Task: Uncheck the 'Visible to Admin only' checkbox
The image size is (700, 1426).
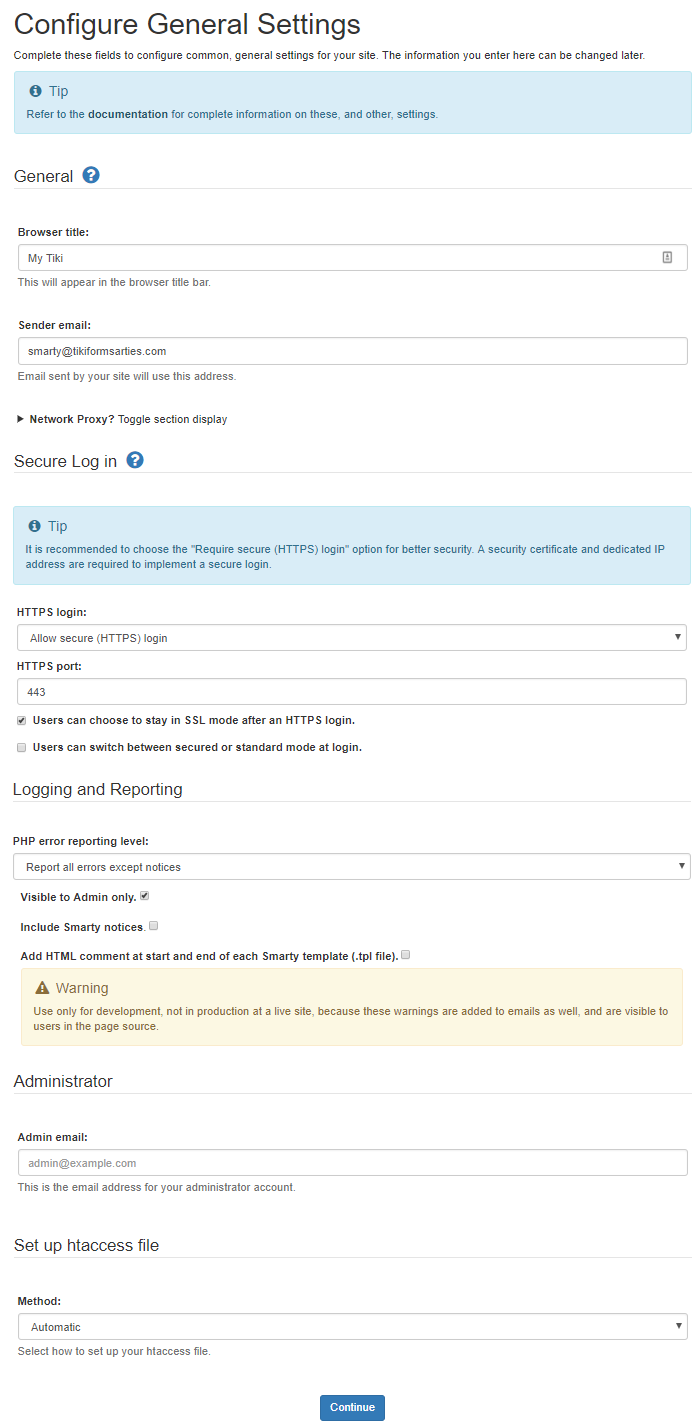Action: coord(145,896)
